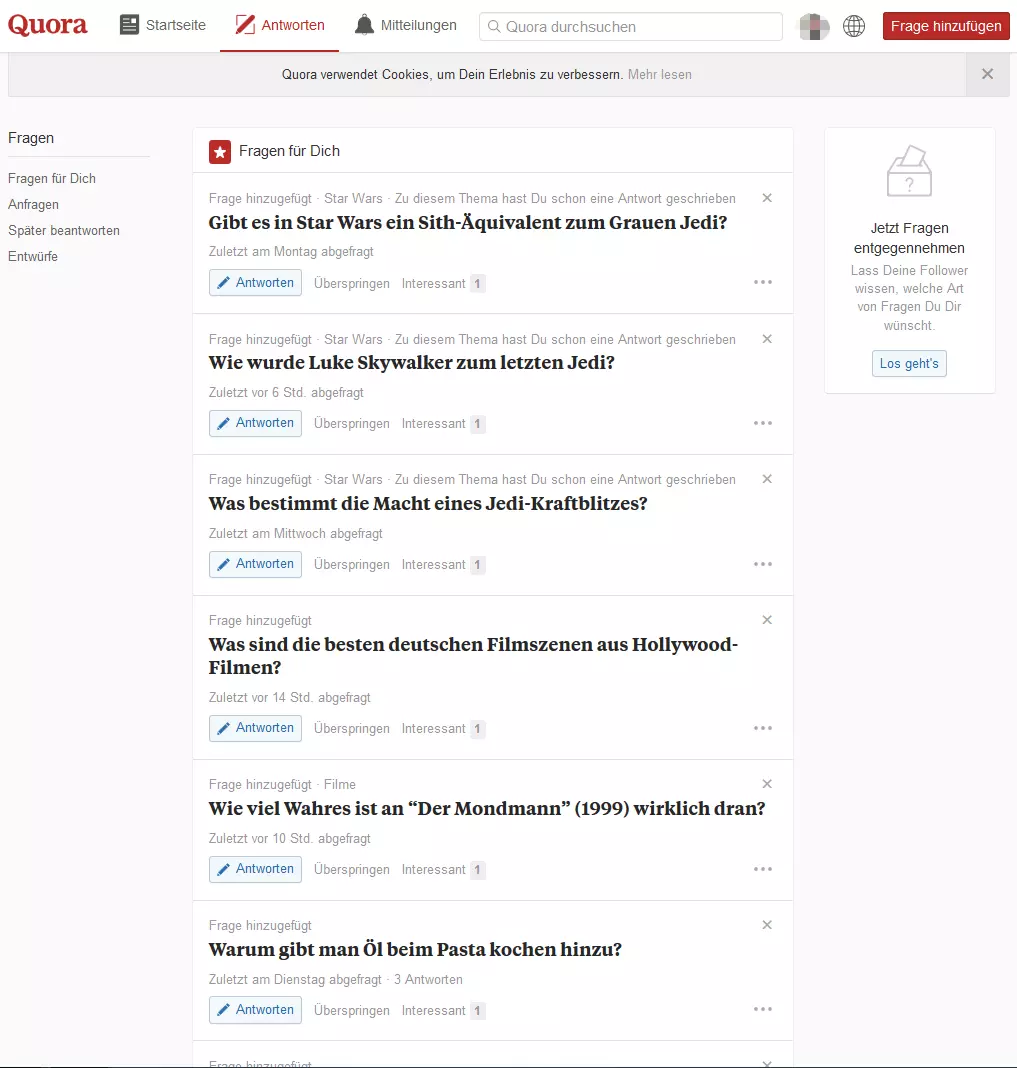Answer the Pasta kochen question
1017x1068 pixels.
(x=255, y=1010)
